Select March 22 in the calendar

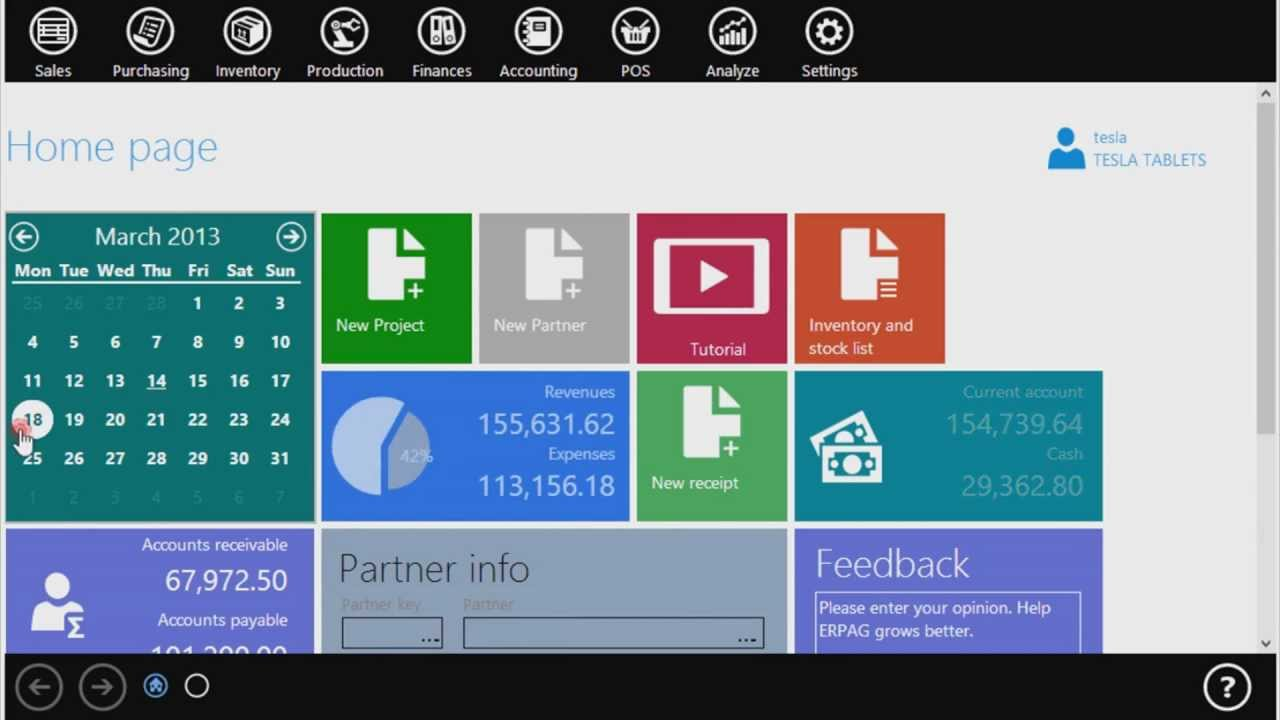point(198,420)
